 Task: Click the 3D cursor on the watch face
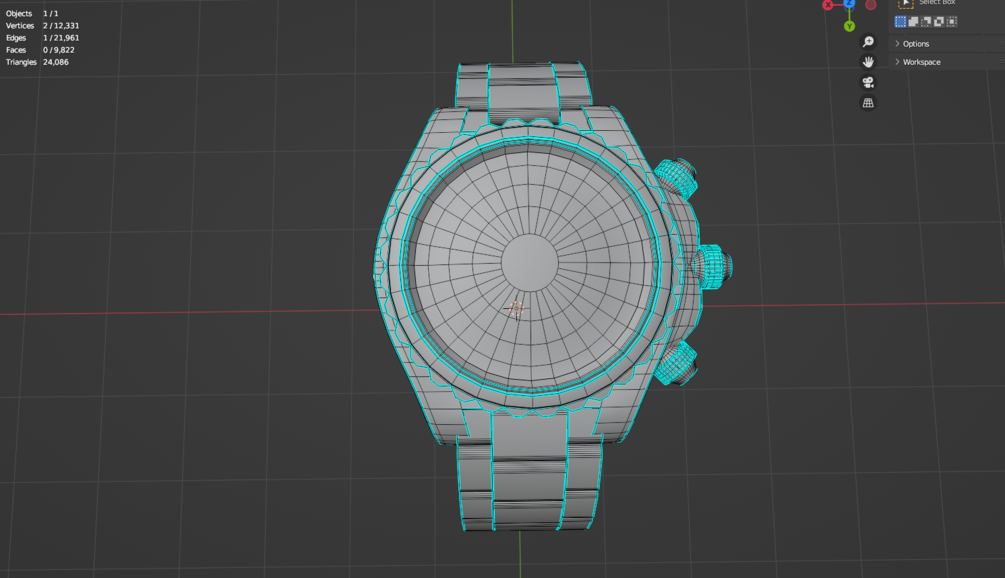click(515, 309)
